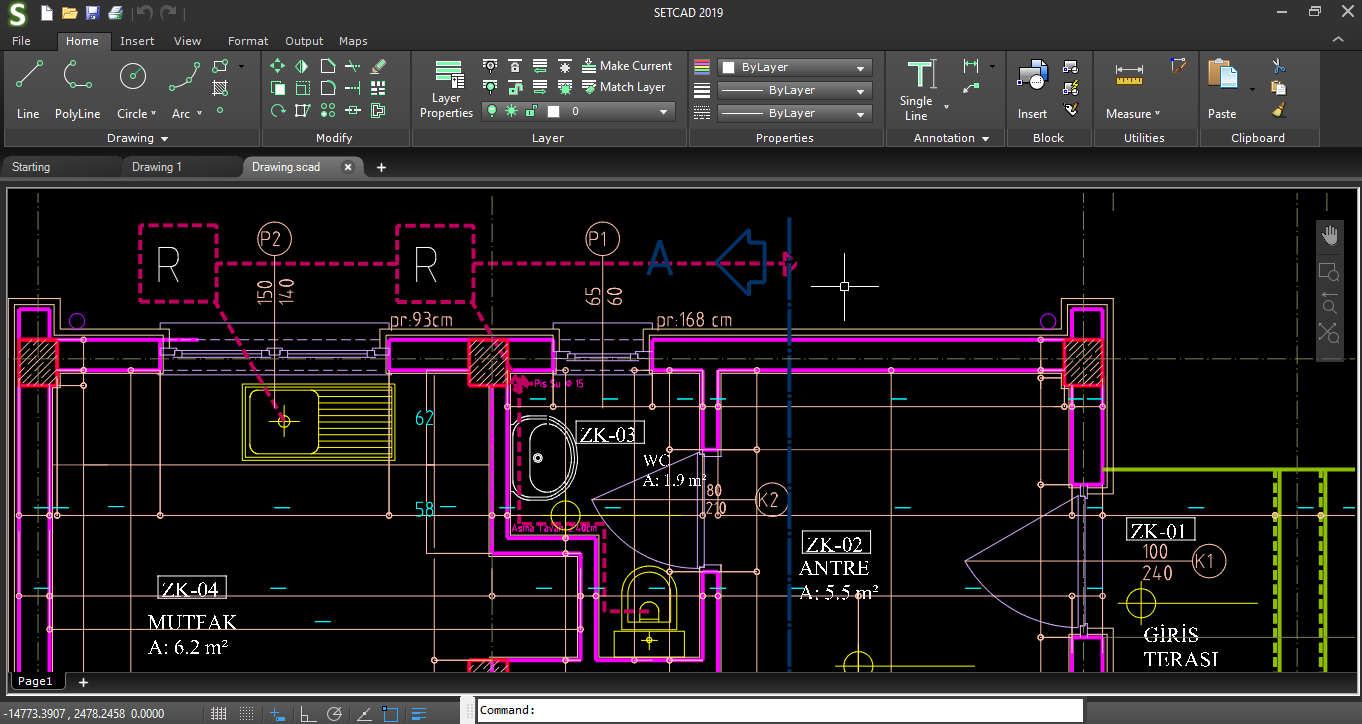This screenshot has height=724, width=1362.
Task: Open the Insert ribbon tab
Action: [x=137, y=41]
